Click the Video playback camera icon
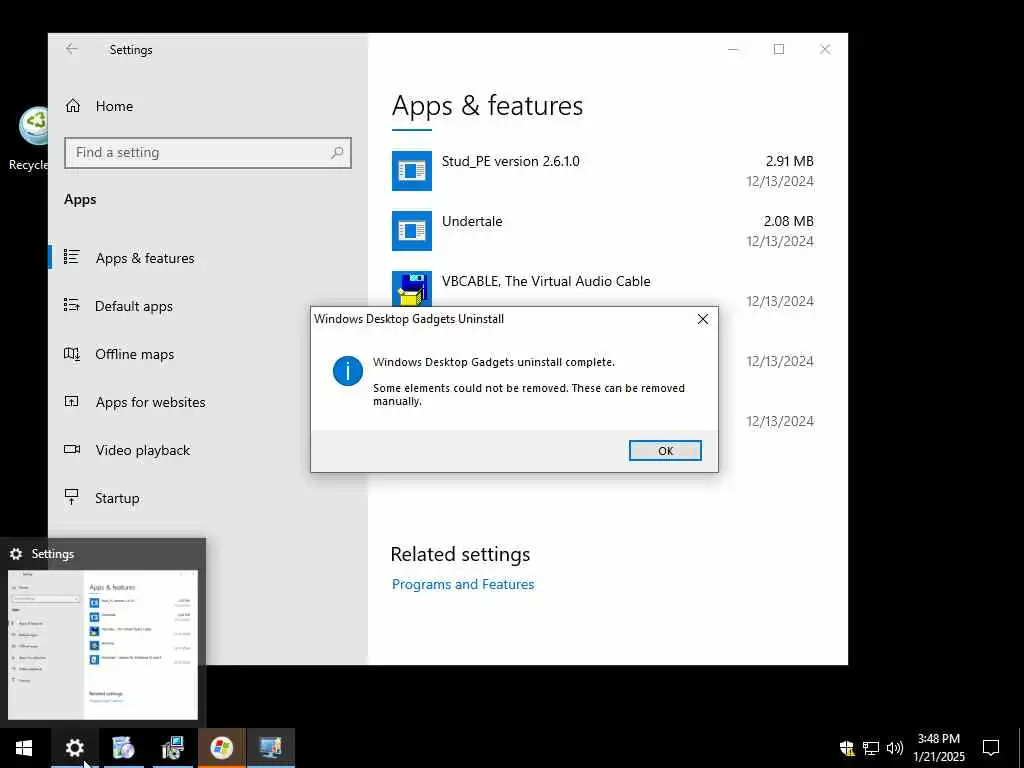 click(x=72, y=449)
